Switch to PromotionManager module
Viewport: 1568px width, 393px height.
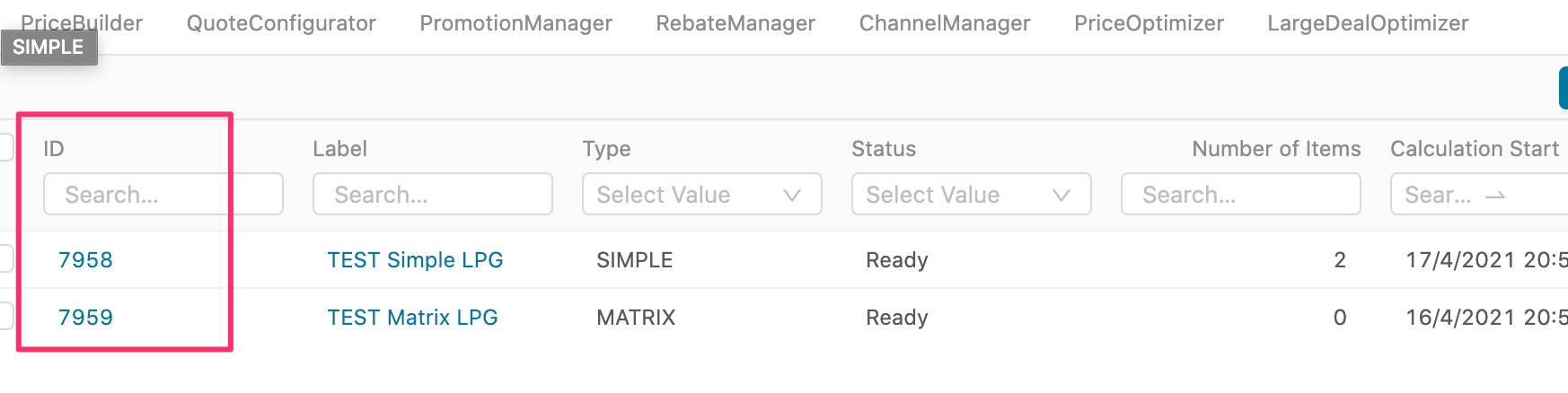click(515, 23)
